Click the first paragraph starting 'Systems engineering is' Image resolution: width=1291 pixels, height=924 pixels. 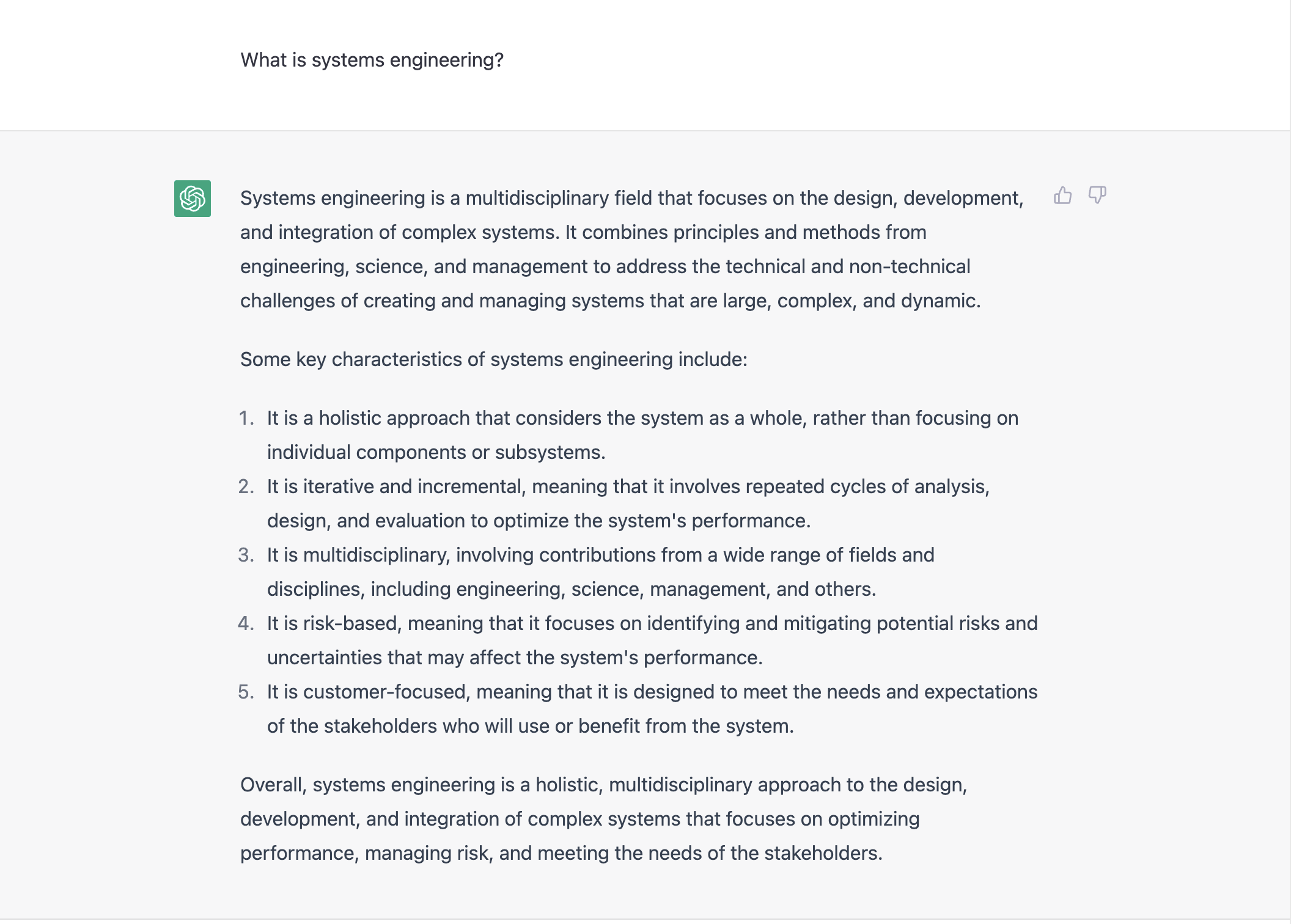click(x=632, y=249)
